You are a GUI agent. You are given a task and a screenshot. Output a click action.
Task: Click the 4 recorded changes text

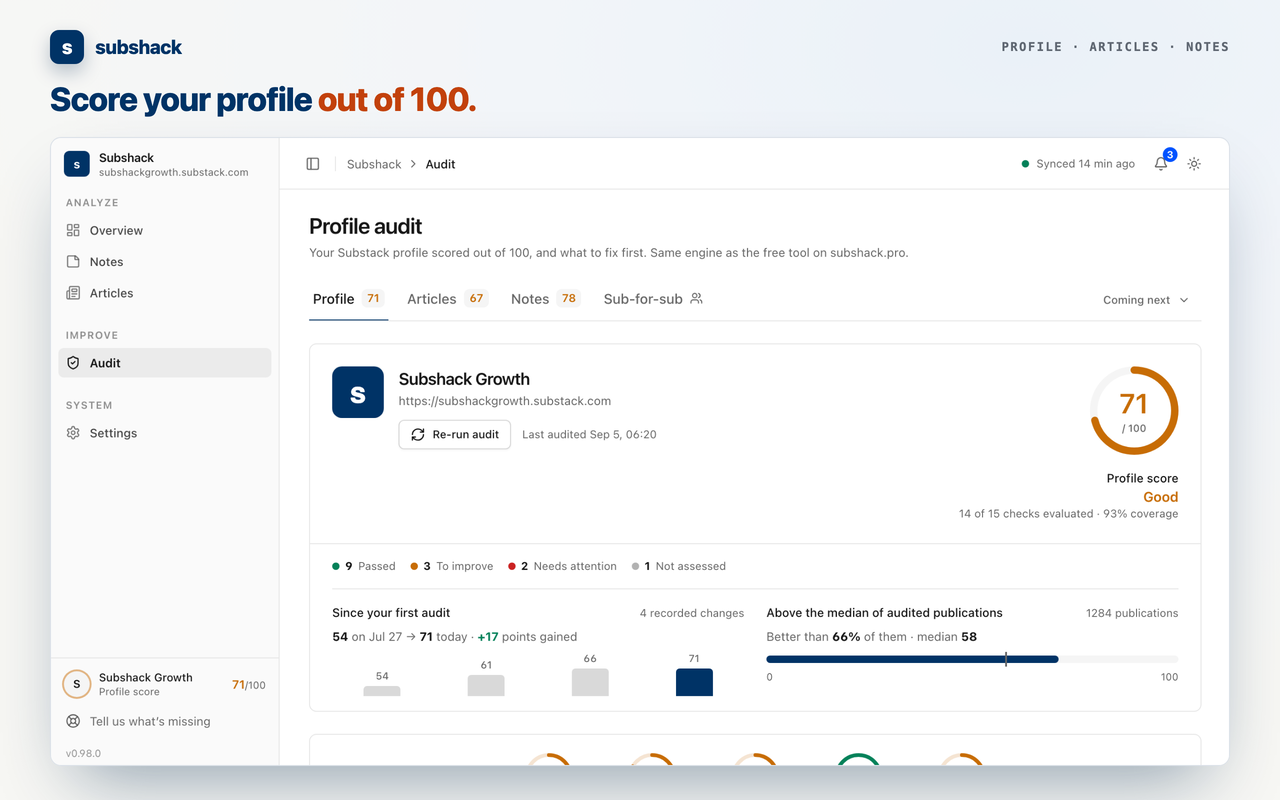click(x=692, y=613)
